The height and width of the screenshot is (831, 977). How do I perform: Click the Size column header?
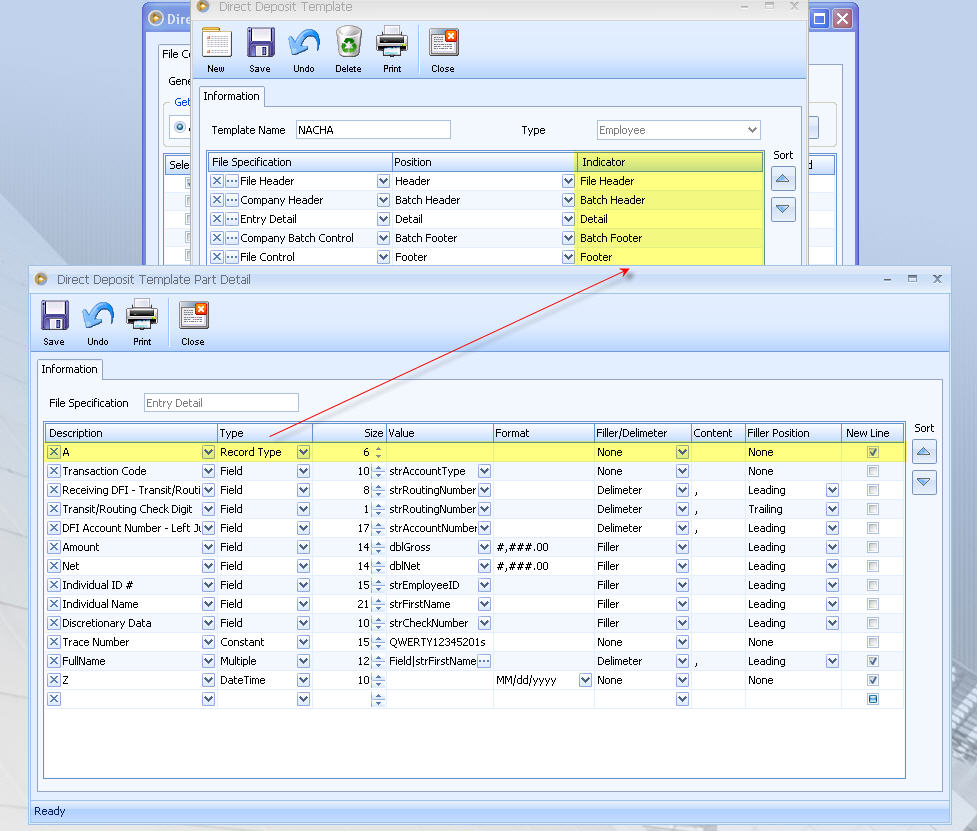(349, 433)
